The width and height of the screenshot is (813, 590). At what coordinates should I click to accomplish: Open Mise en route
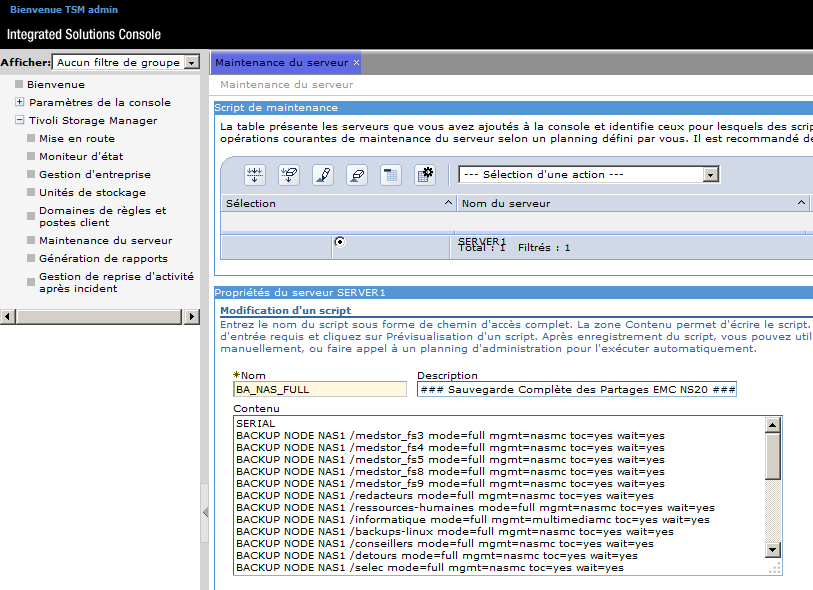77,138
